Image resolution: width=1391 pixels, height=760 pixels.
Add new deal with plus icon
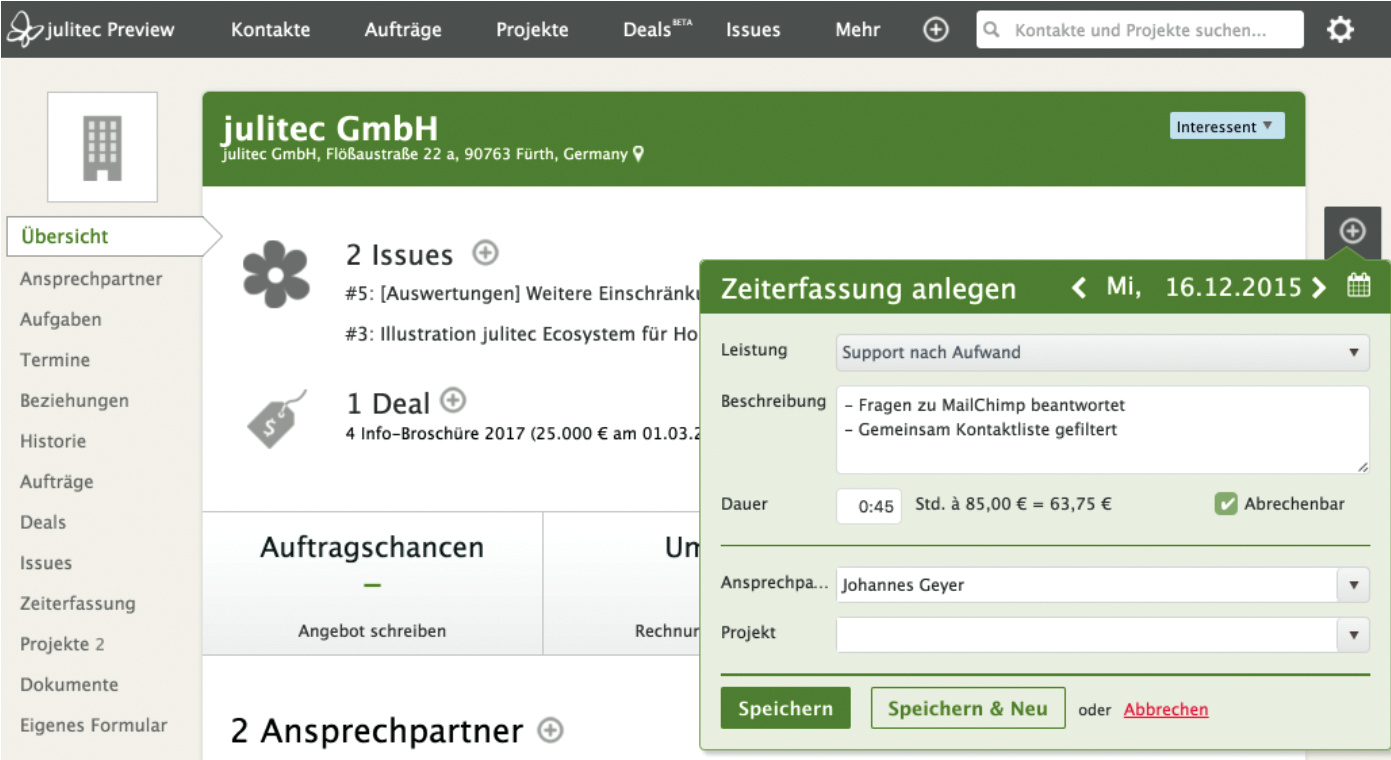[x=453, y=401]
